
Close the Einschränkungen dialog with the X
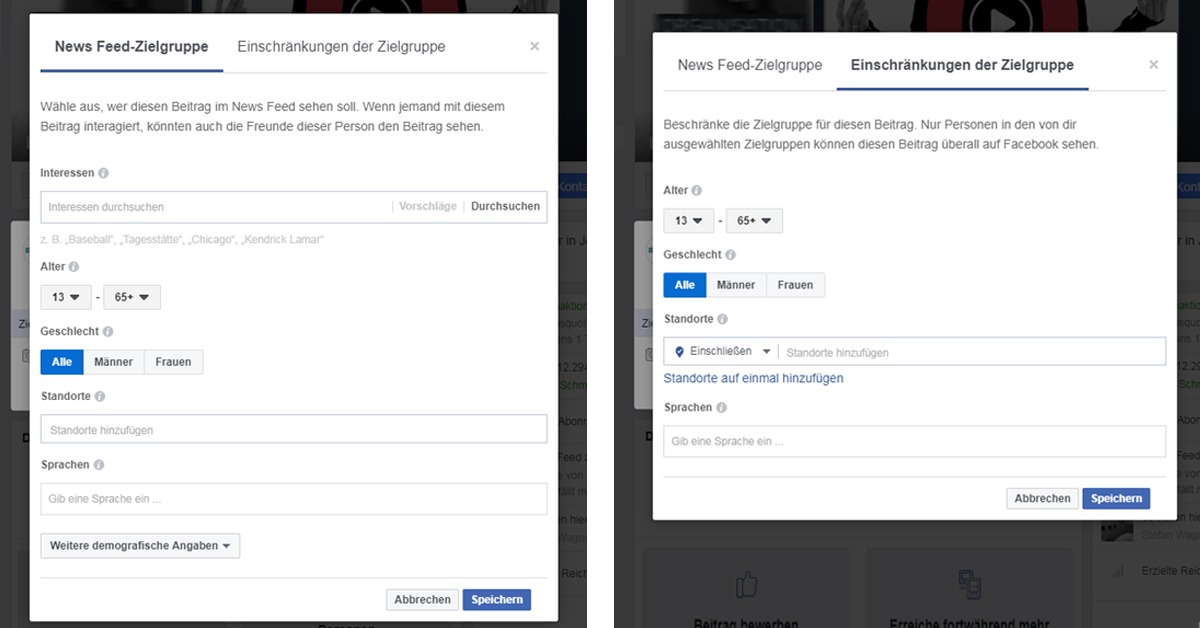(x=1153, y=63)
